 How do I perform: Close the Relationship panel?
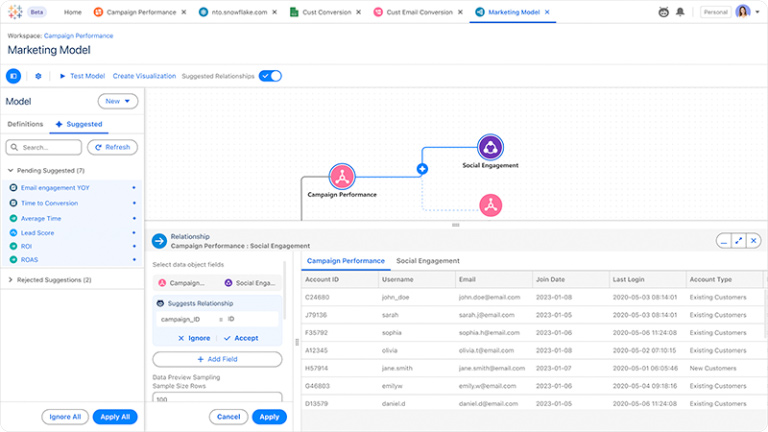coord(753,241)
